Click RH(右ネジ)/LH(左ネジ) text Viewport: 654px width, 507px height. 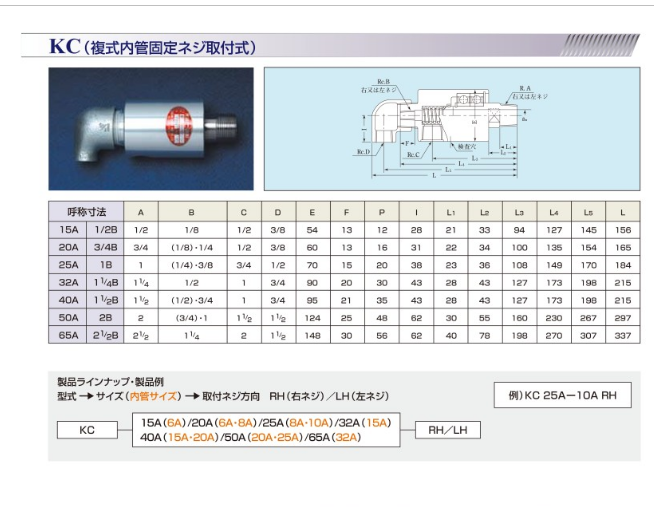(x=329, y=396)
